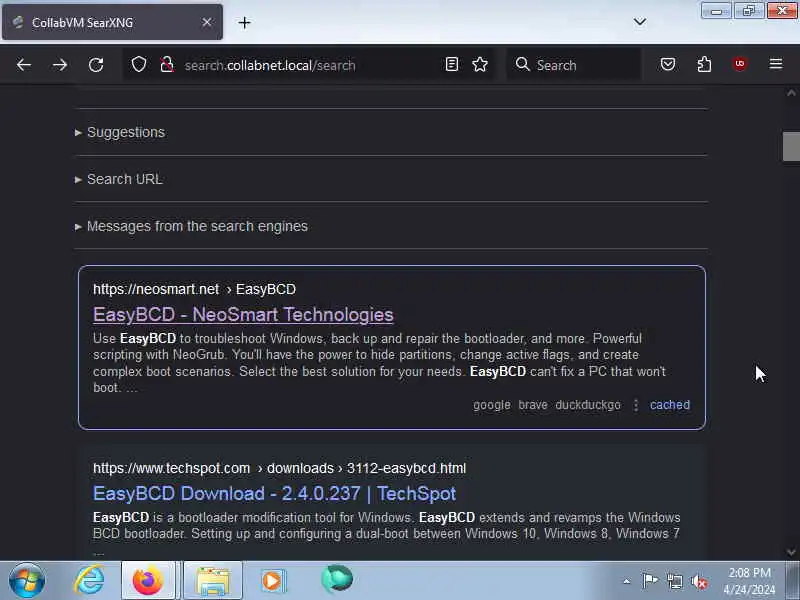Screen dimensions: 800x600
Task: Expand the Suggestions section
Action: click(x=120, y=132)
